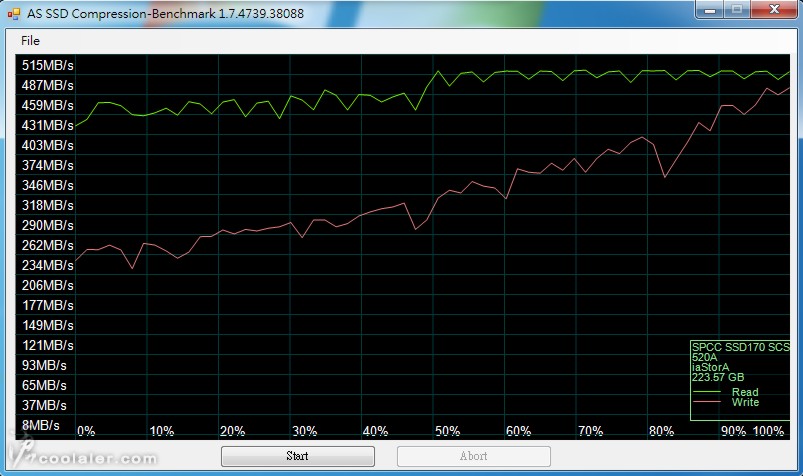The image size is (803, 476).
Task: Close the AS SSD Compression-Benchmark window
Action: tap(774, 9)
